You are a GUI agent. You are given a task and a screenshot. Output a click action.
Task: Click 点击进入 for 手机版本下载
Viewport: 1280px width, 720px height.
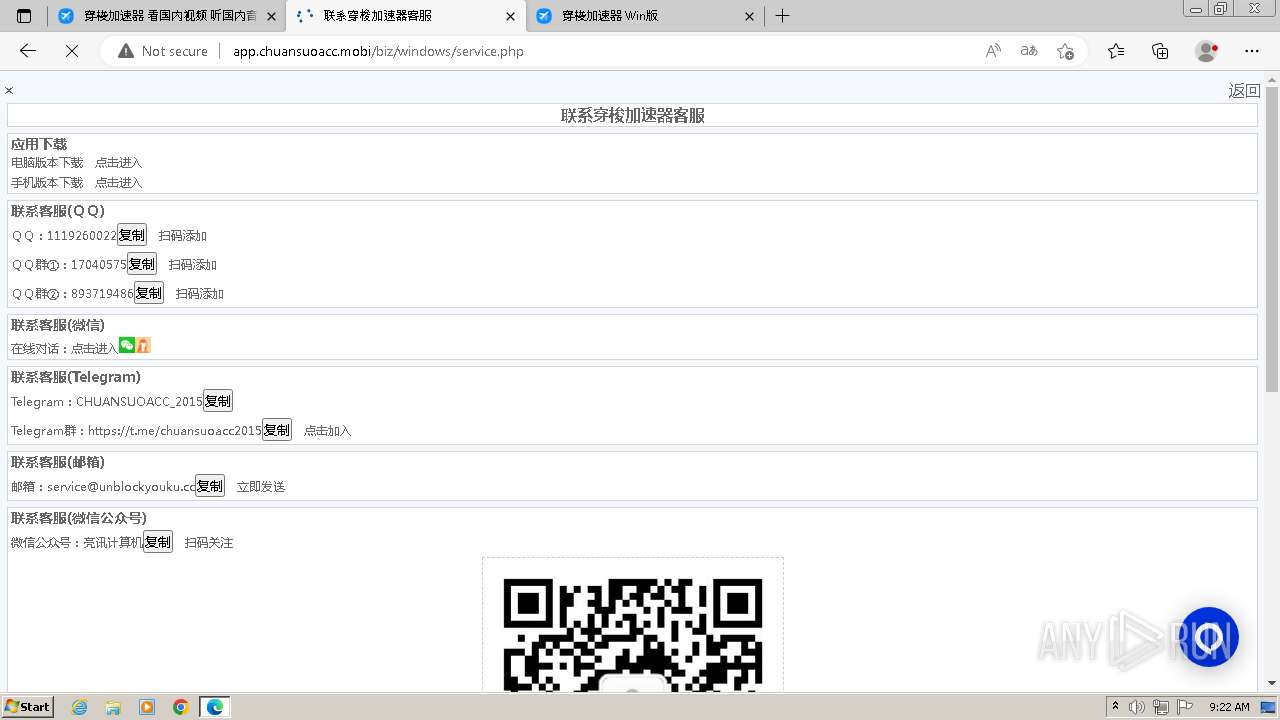pyautogui.click(x=118, y=182)
